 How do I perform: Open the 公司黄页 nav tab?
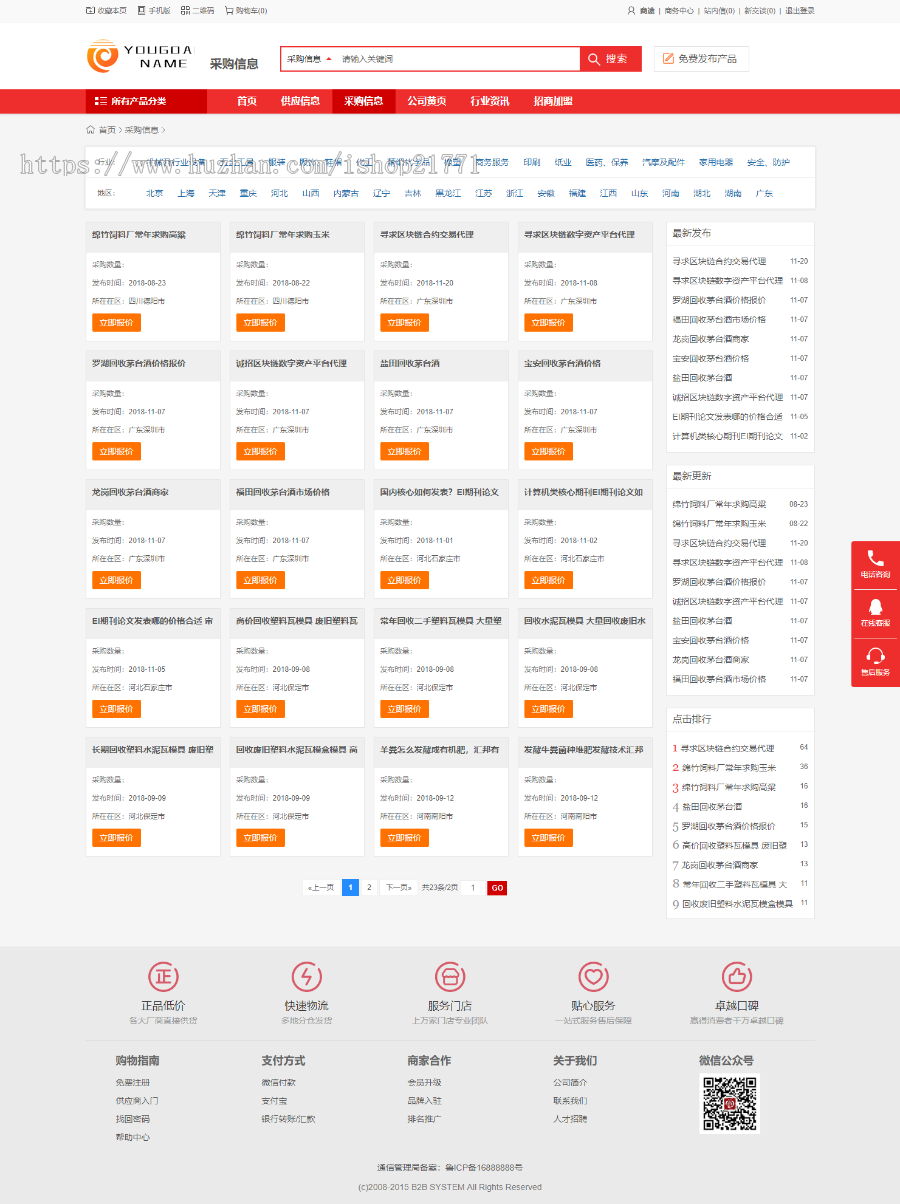(x=427, y=101)
